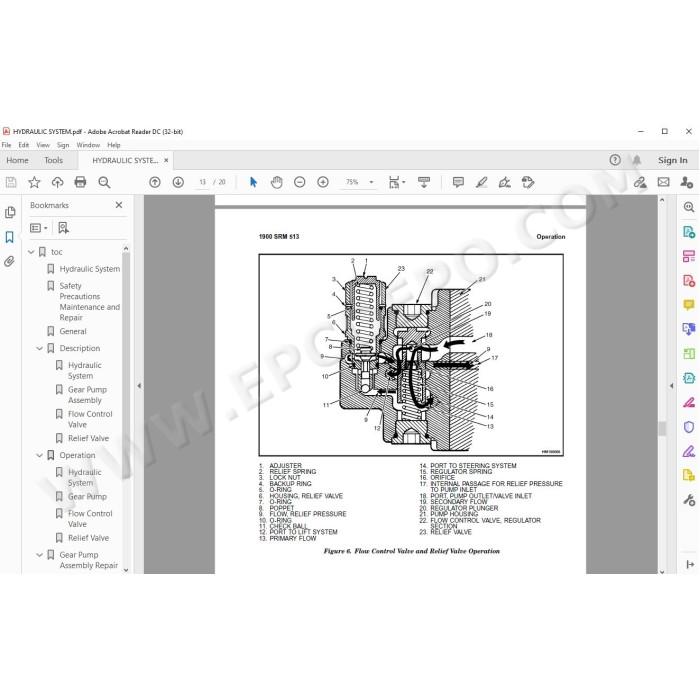The height and width of the screenshot is (700, 700).
Task: Collapse the toc bookmark
Action: 31,252
